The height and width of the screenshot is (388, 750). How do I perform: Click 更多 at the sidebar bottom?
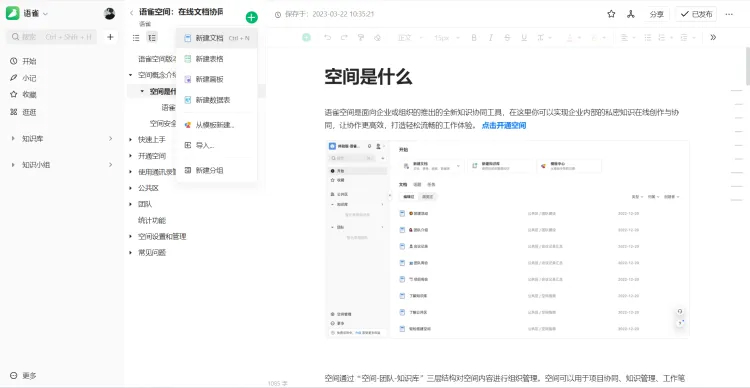click(23, 376)
